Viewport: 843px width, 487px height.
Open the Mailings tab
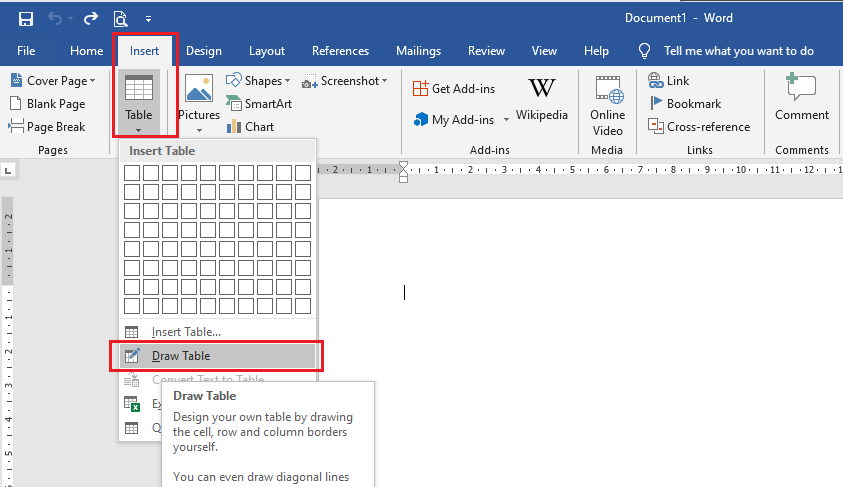(418, 51)
